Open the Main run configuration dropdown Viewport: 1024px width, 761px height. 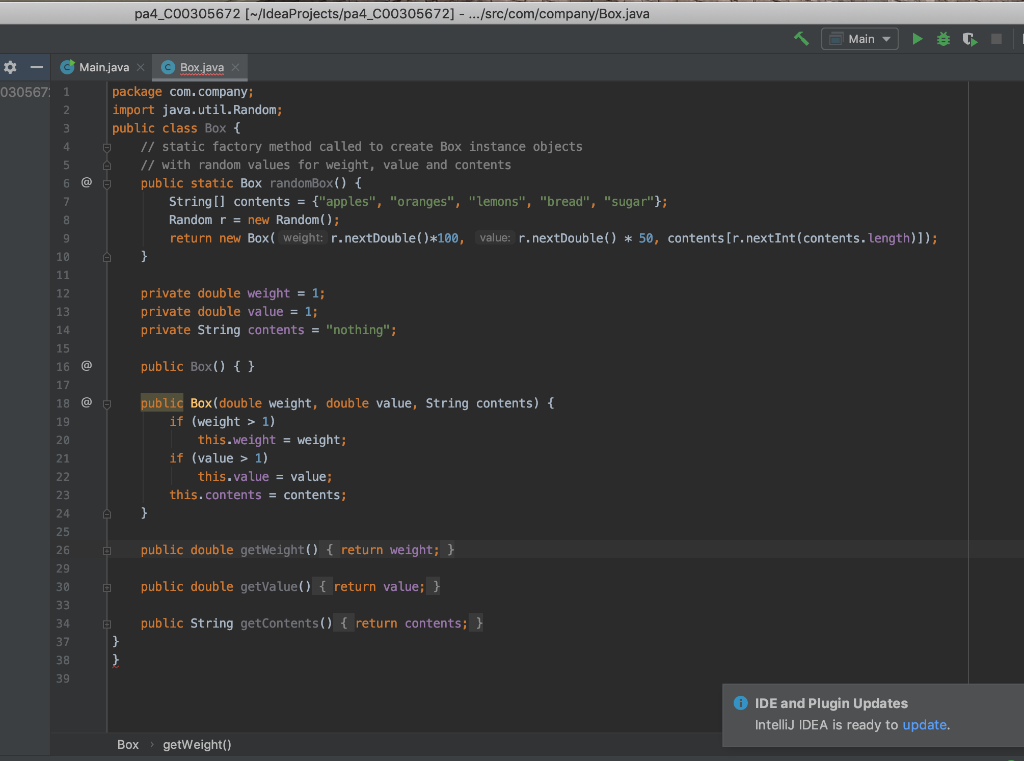coord(859,39)
